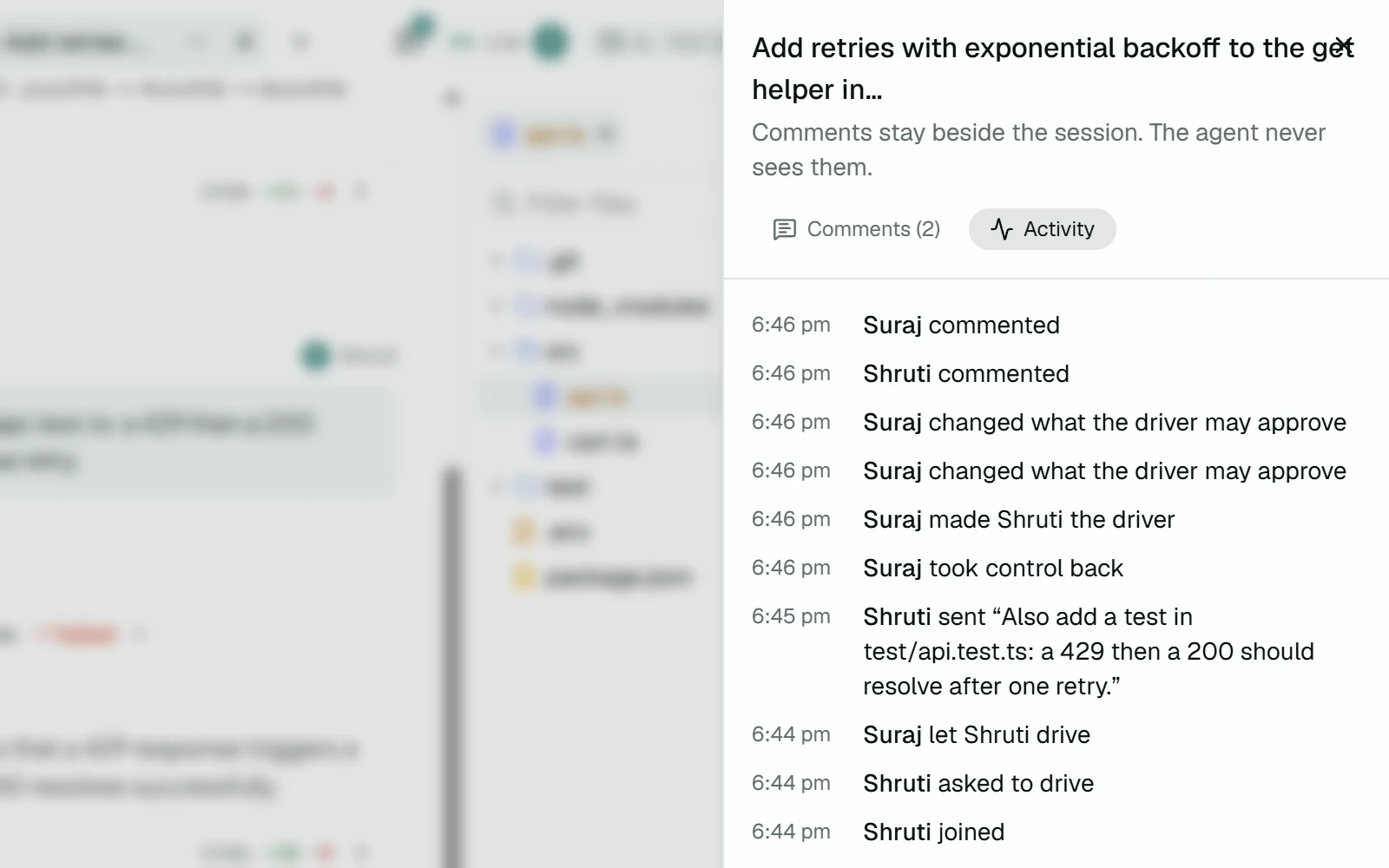Click the 'Comments stay beside the session' description
The height and width of the screenshot is (868, 1389).
point(1038,149)
